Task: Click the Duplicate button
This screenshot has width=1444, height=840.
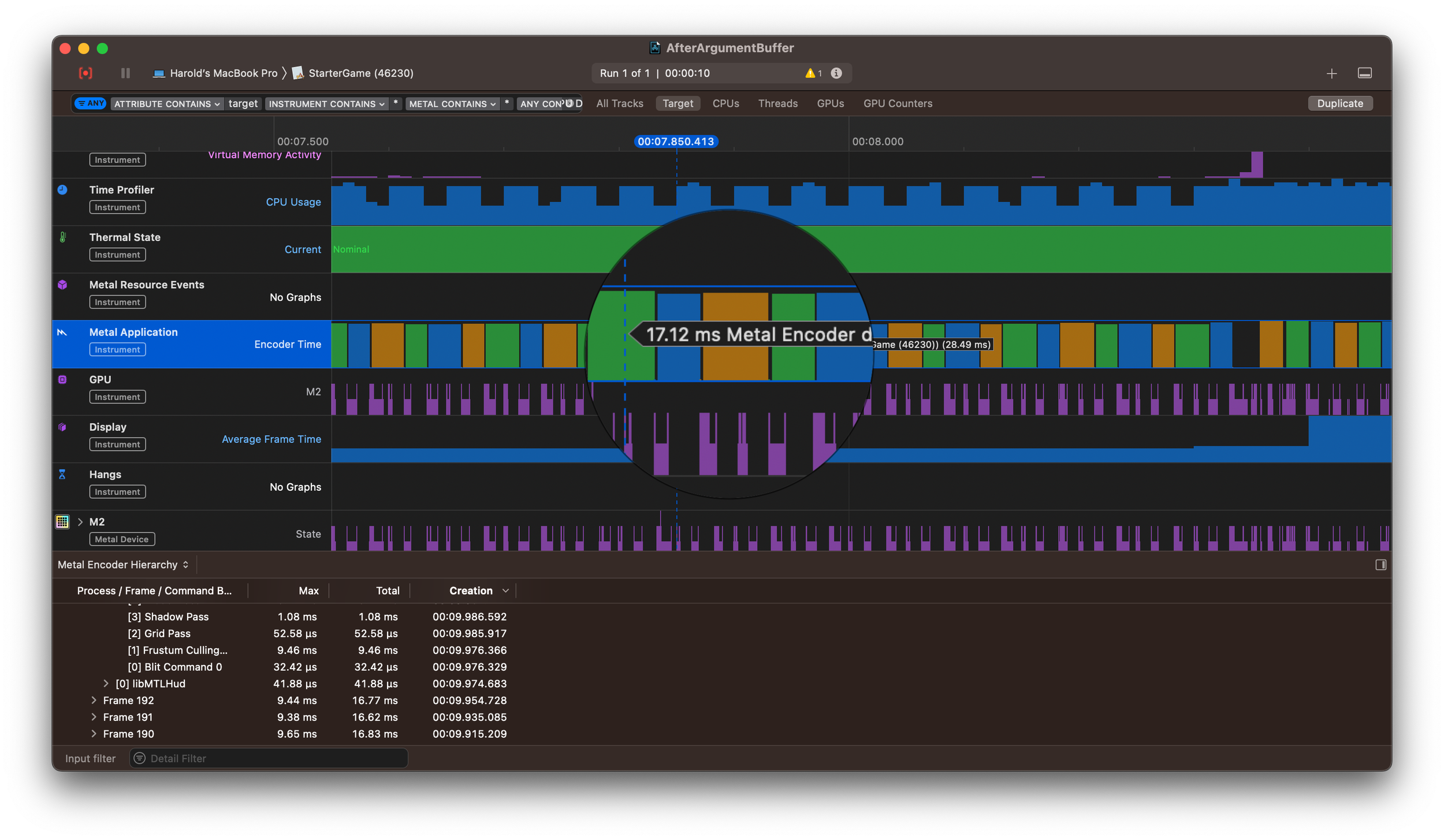Action: pos(1339,103)
